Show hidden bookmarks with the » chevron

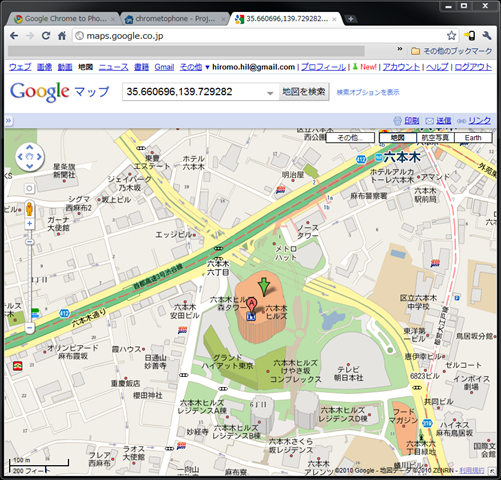pos(400,49)
